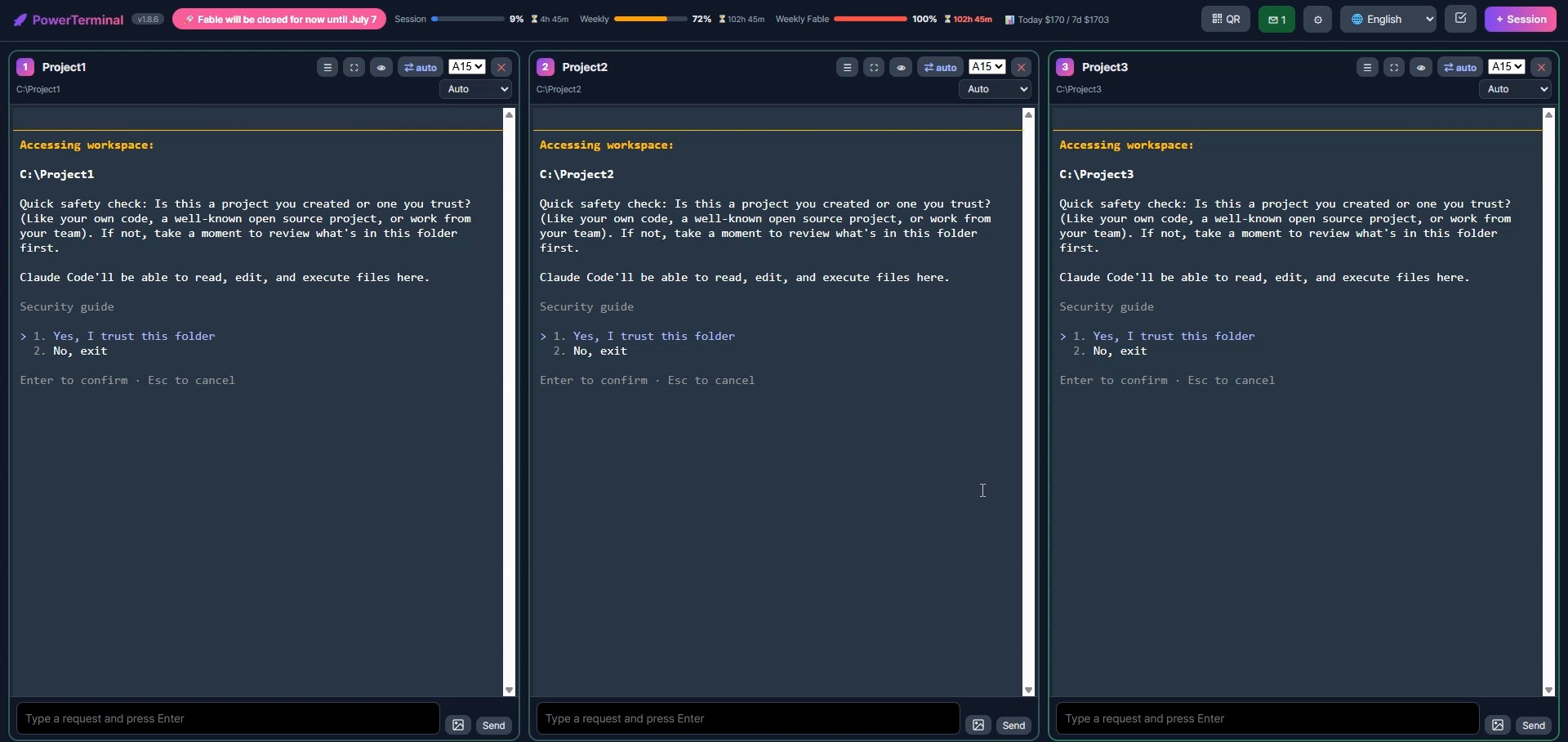Toggle auto mode in Project2 panel

940,67
